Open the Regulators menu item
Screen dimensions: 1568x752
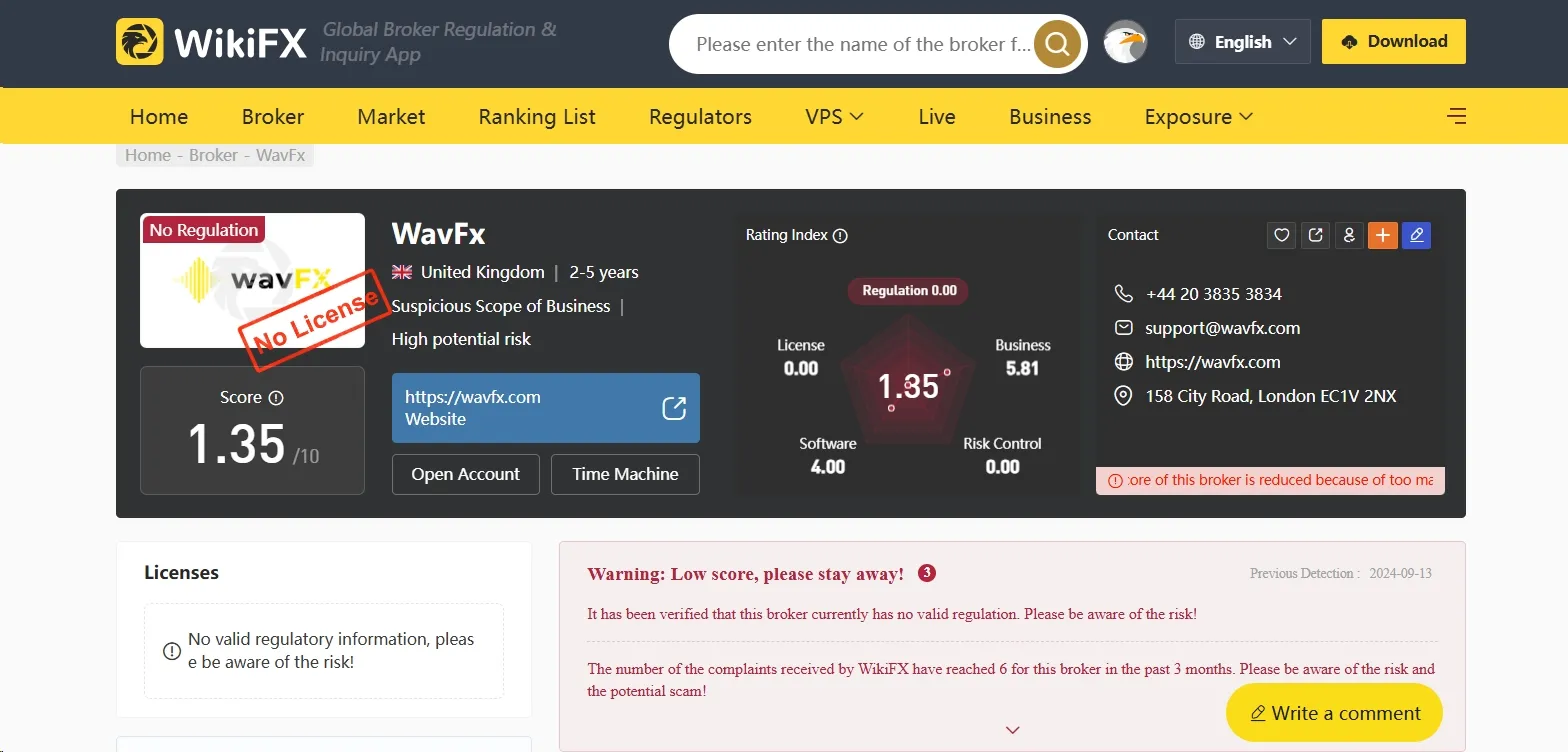(x=700, y=116)
